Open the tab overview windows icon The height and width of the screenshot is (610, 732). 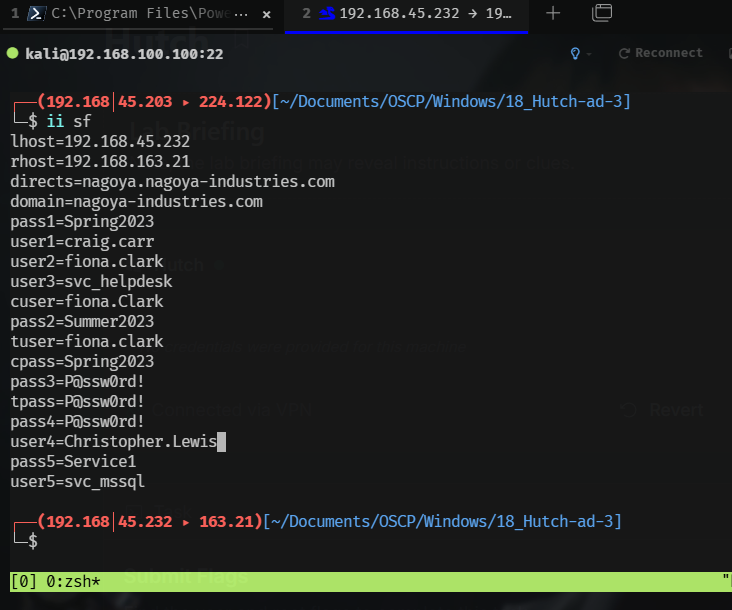(602, 13)
